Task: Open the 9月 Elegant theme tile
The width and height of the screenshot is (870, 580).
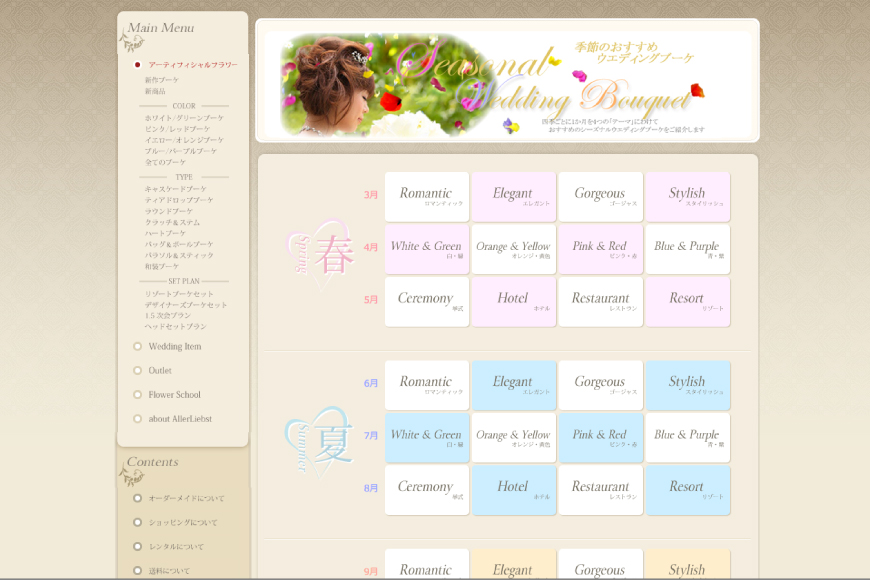Action: tap(514, 564)
